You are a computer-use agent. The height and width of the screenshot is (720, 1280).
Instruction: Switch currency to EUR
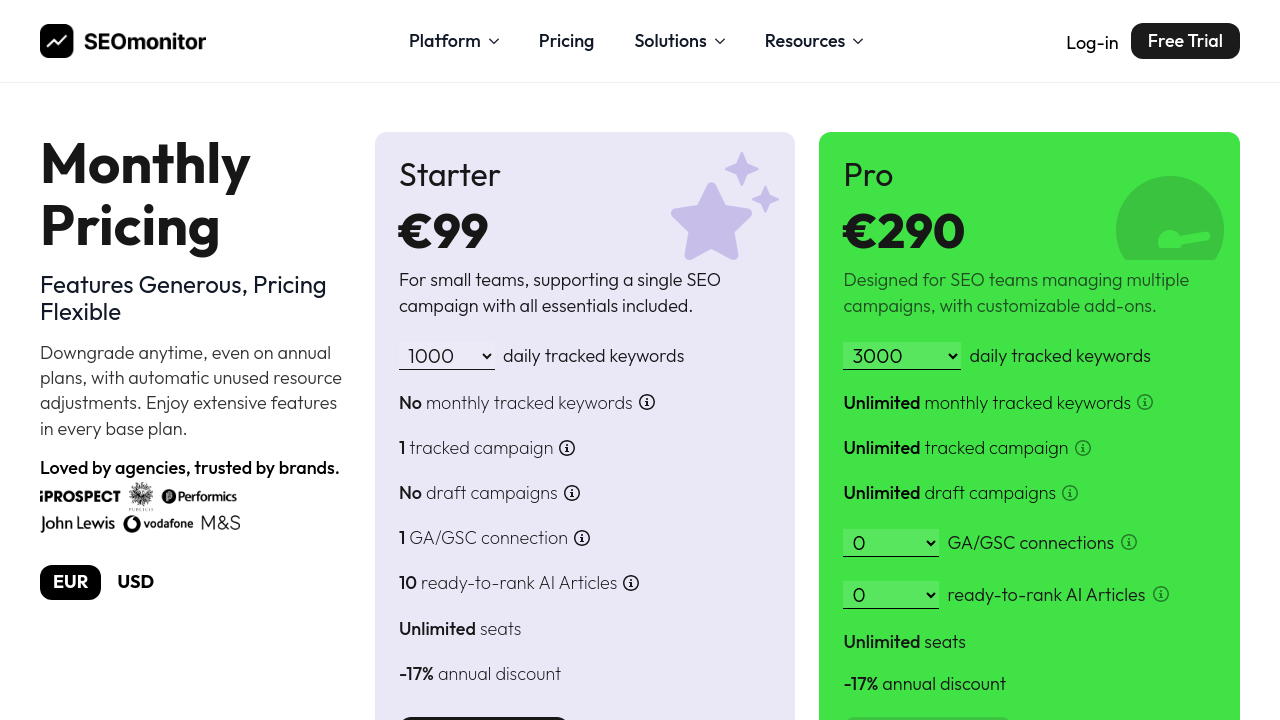(70, 582)
